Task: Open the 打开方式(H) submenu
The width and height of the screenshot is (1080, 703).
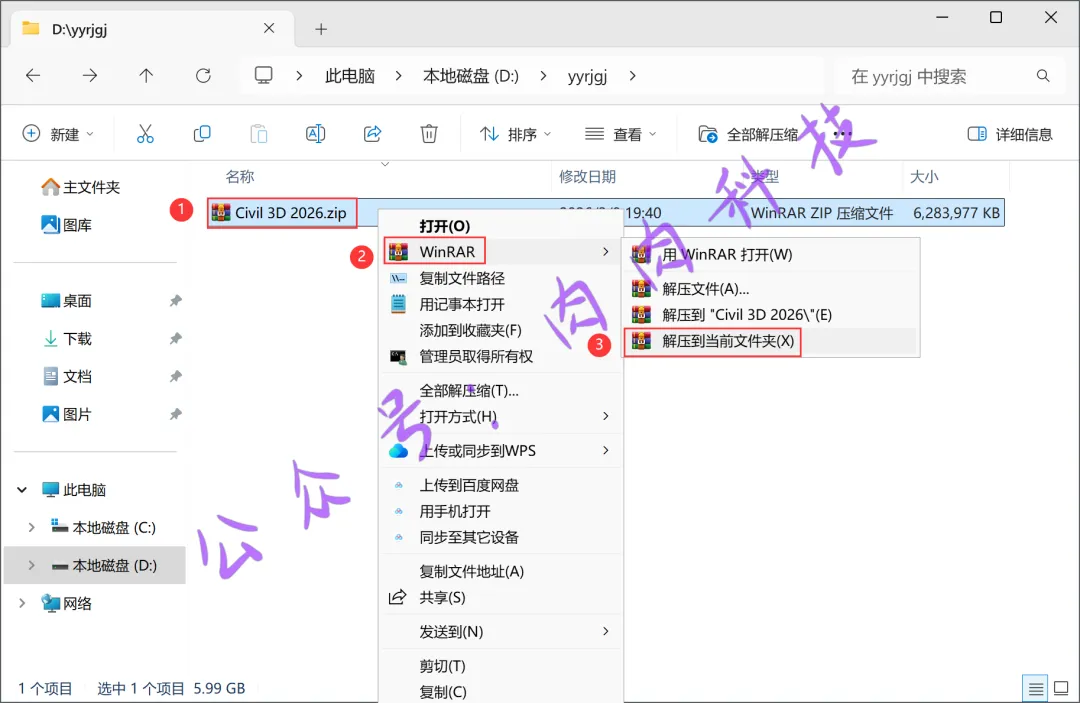Action: click(501, 417)
